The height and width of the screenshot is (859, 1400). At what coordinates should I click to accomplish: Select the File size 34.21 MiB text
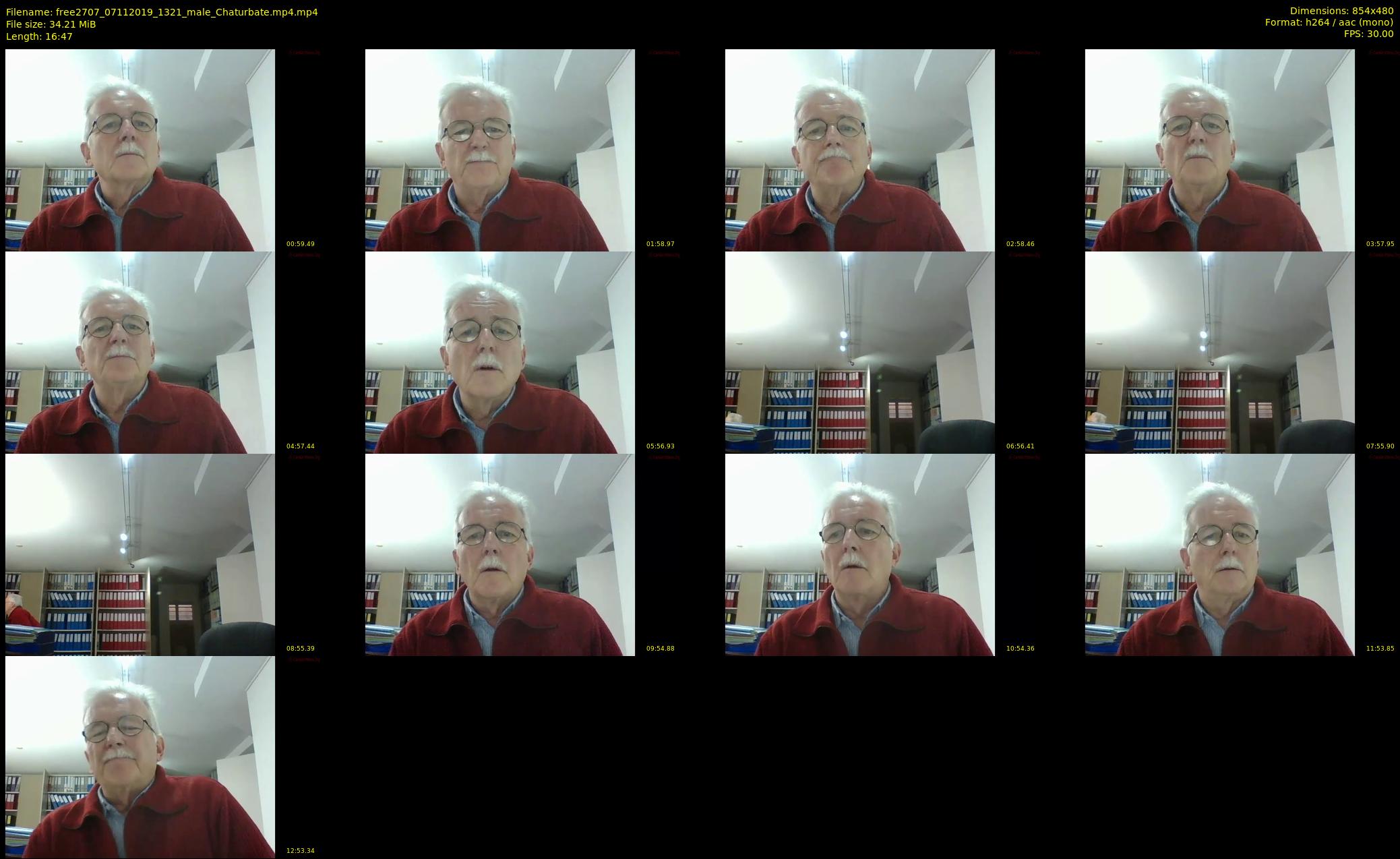coord(51,24)
